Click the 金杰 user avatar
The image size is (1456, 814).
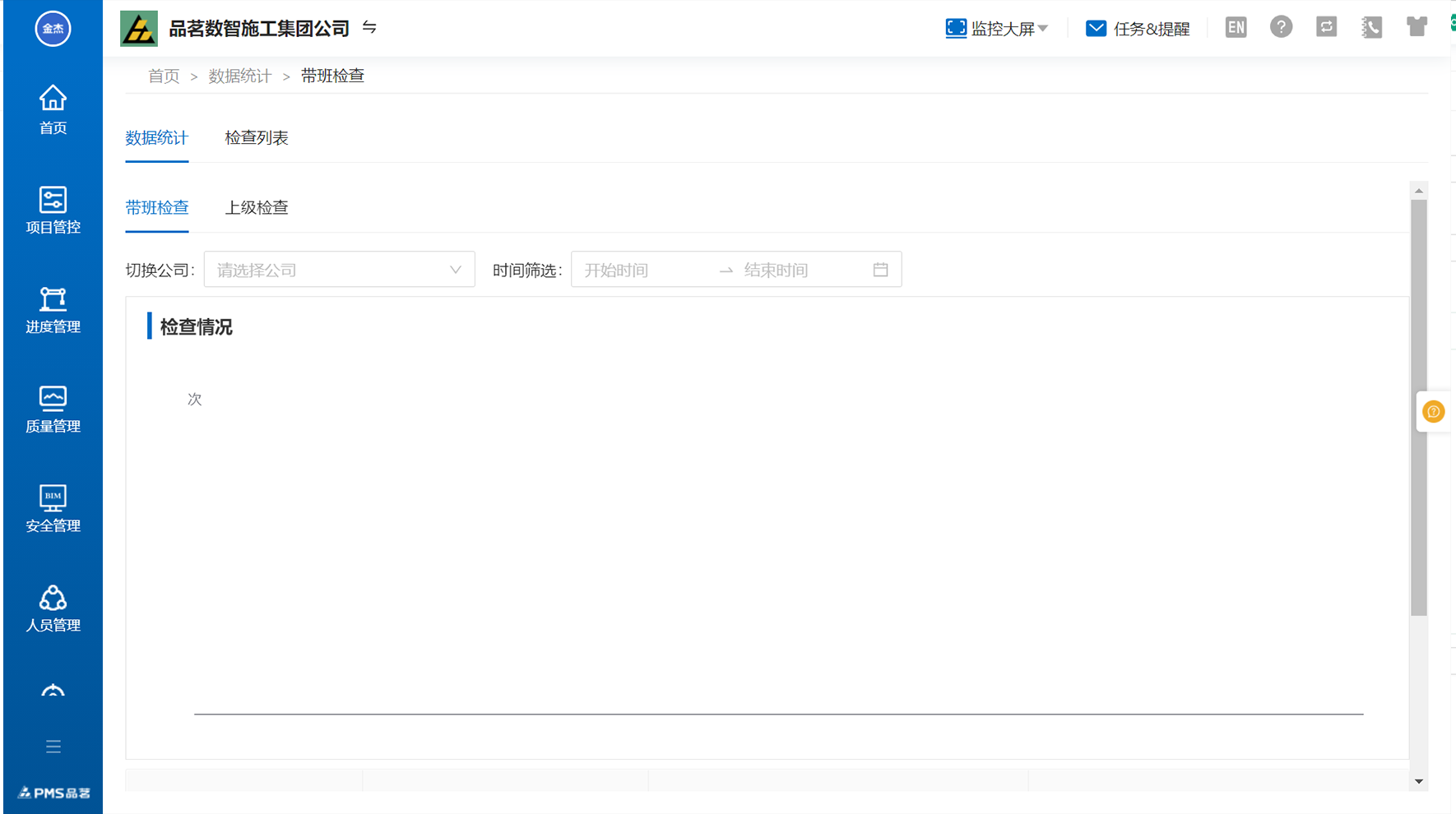[x=53, y=29]
